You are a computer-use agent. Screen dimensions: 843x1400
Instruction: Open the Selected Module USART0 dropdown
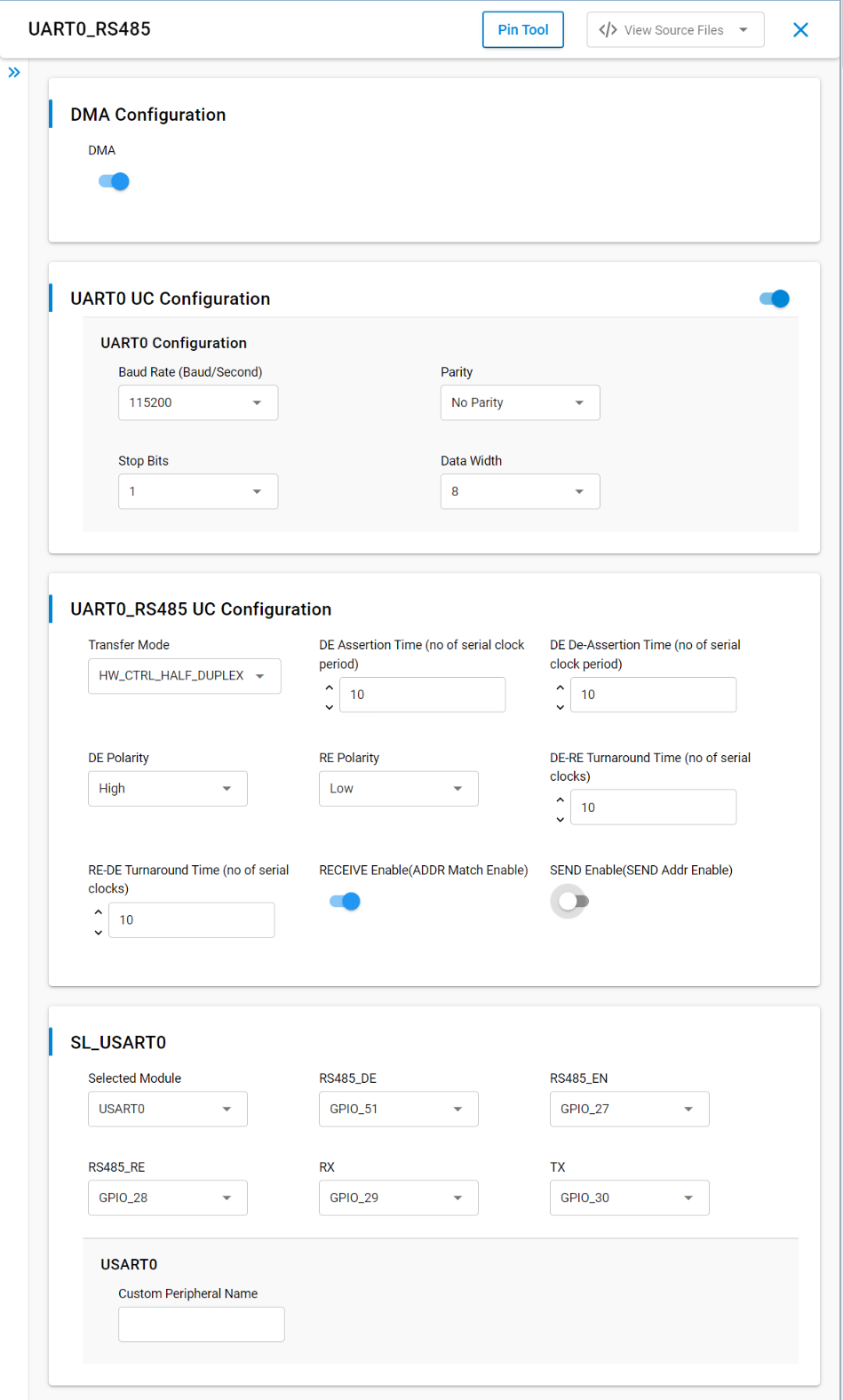tap(168, 1109)
